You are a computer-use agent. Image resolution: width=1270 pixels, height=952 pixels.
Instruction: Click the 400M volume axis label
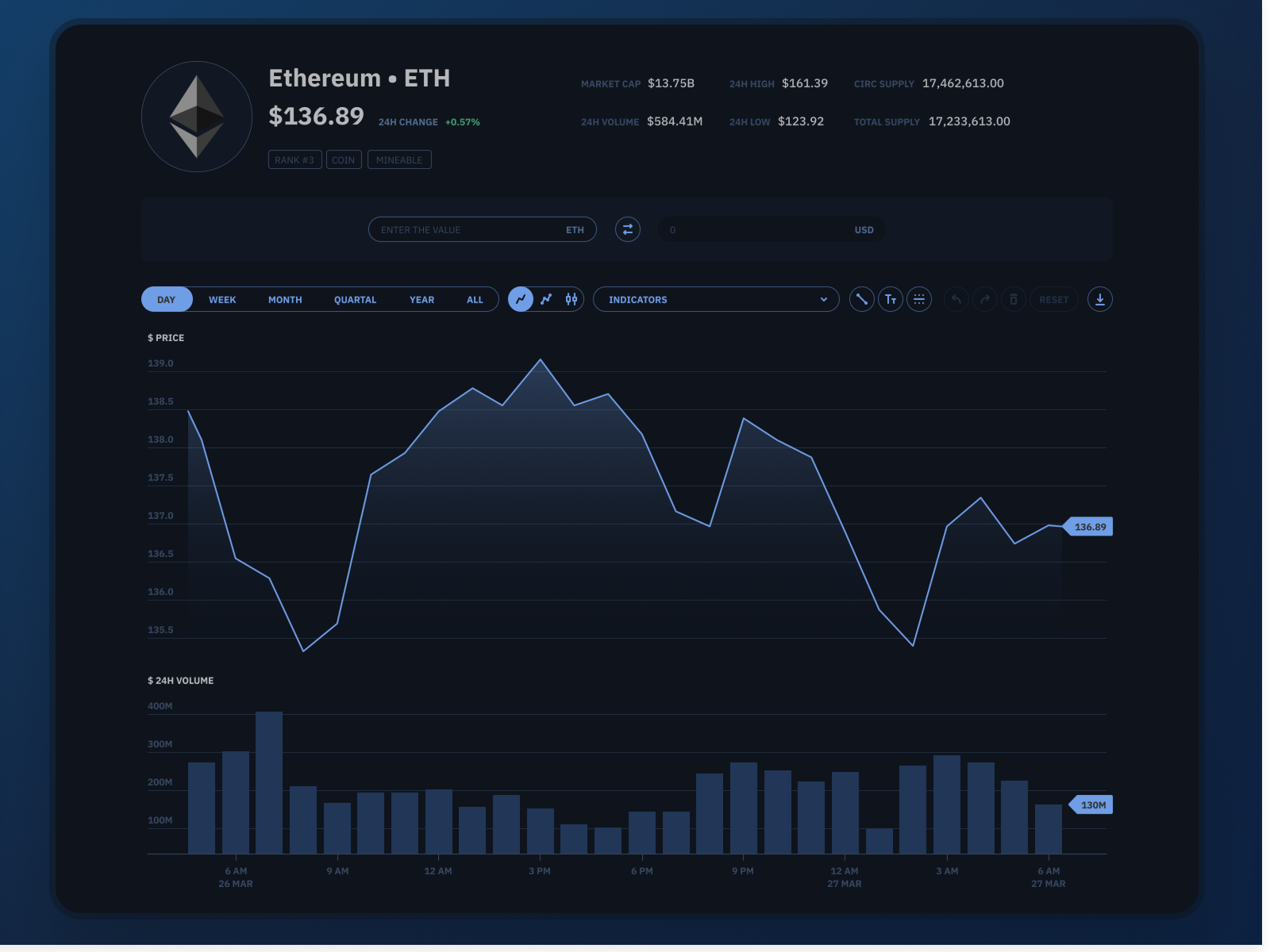point(160,706)
